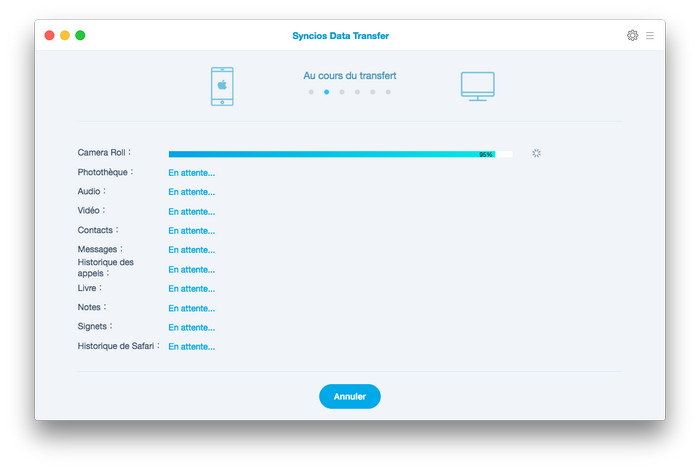The width and height of the screenshot is (700, 470).
Task: Click "En attente..." status for Vidéo
Action: (192, 212)
